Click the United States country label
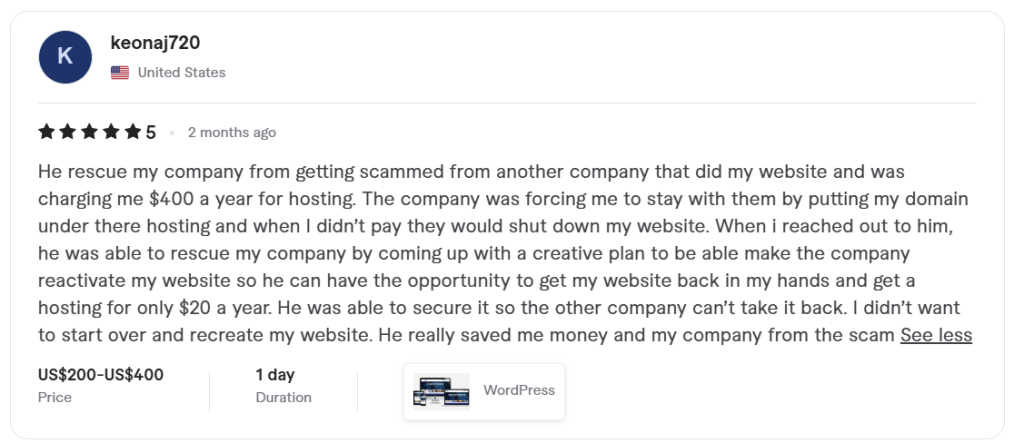Viewport: 1024px width, 443px height. [181, 72]
